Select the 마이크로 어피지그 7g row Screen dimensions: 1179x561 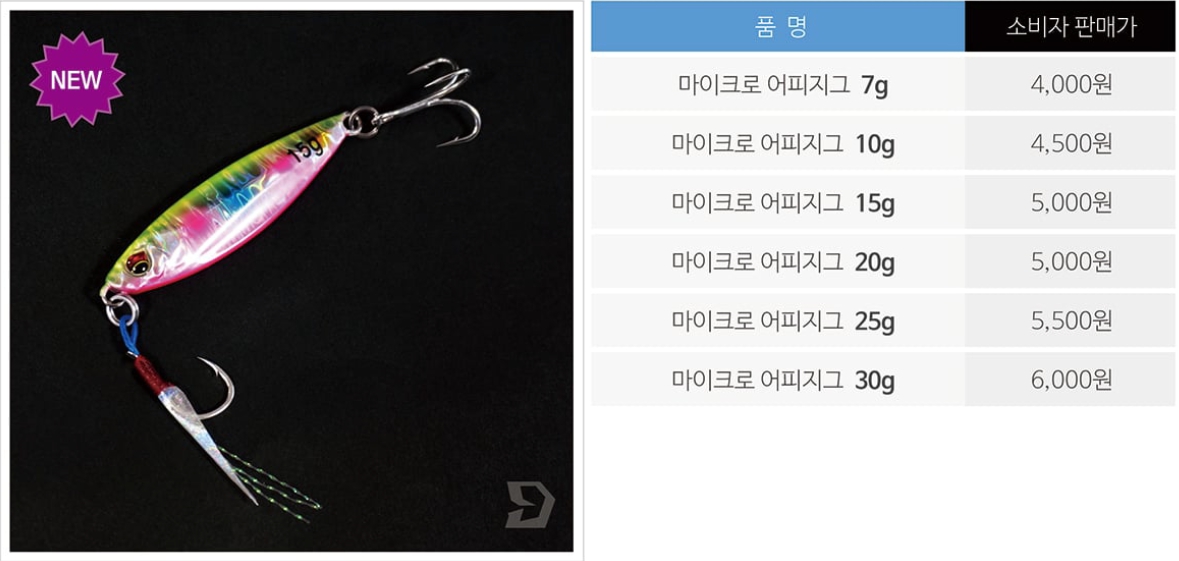(883, 84)
